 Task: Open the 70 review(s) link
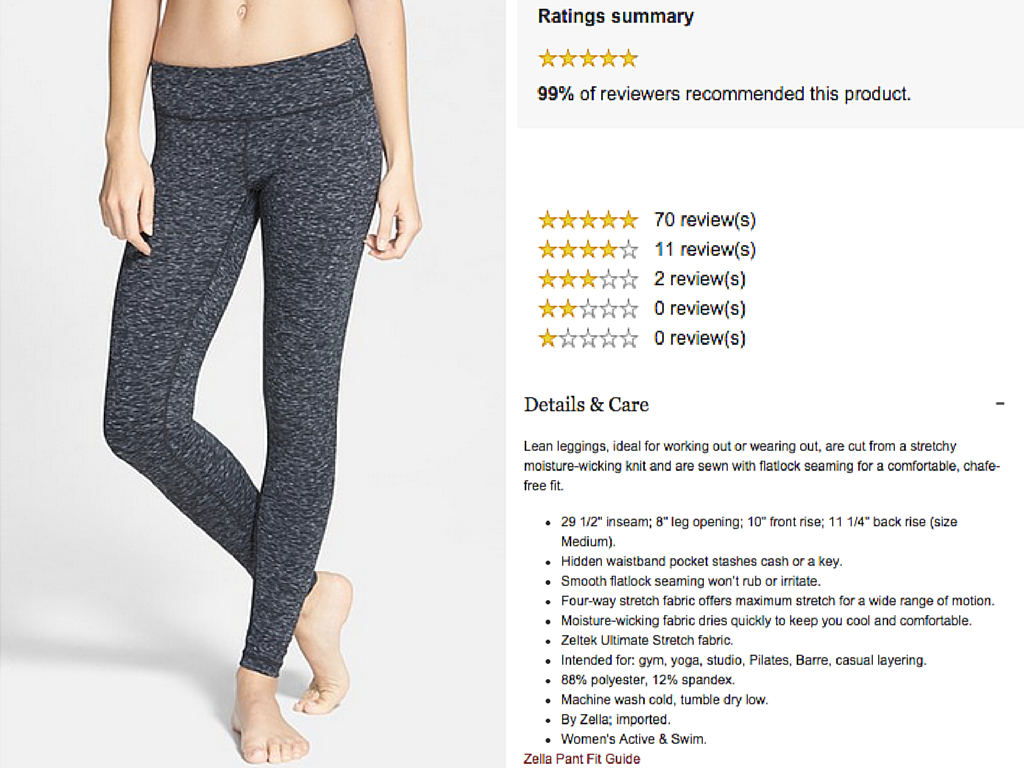tap(705, 220)
